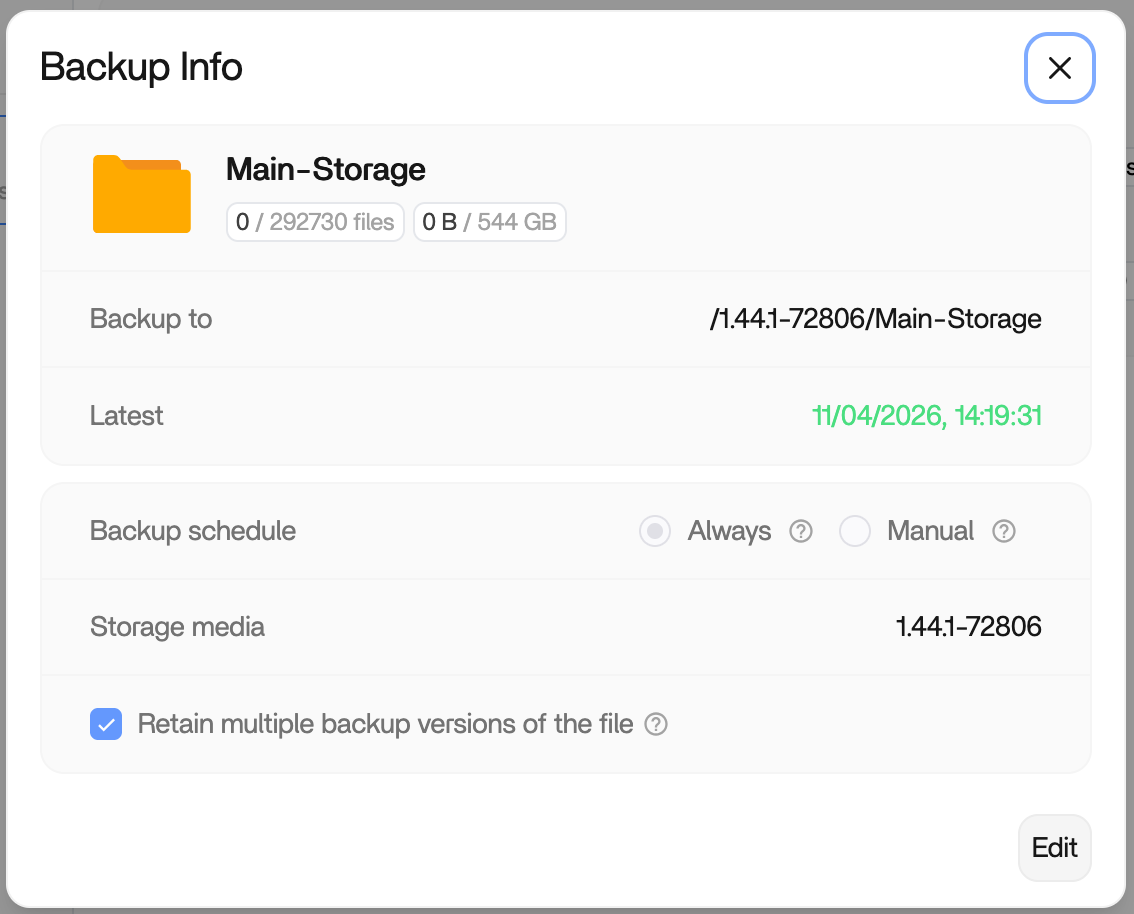Click the Backup schedule row label
Viewport: 1134px width, 914px height.
(x=193, y=530)
